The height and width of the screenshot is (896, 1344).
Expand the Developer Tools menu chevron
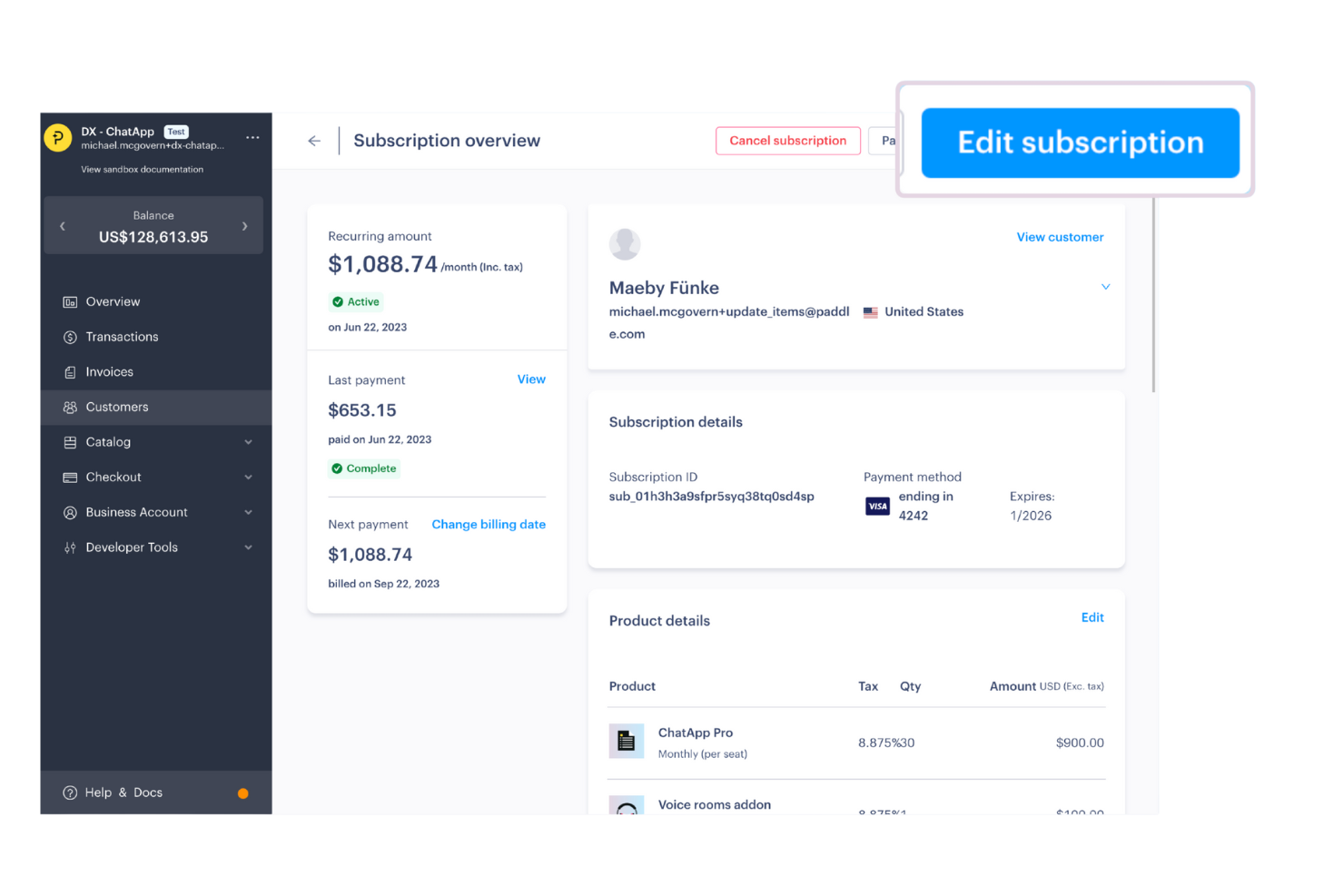pyautogui.click(x=249, y=547)
